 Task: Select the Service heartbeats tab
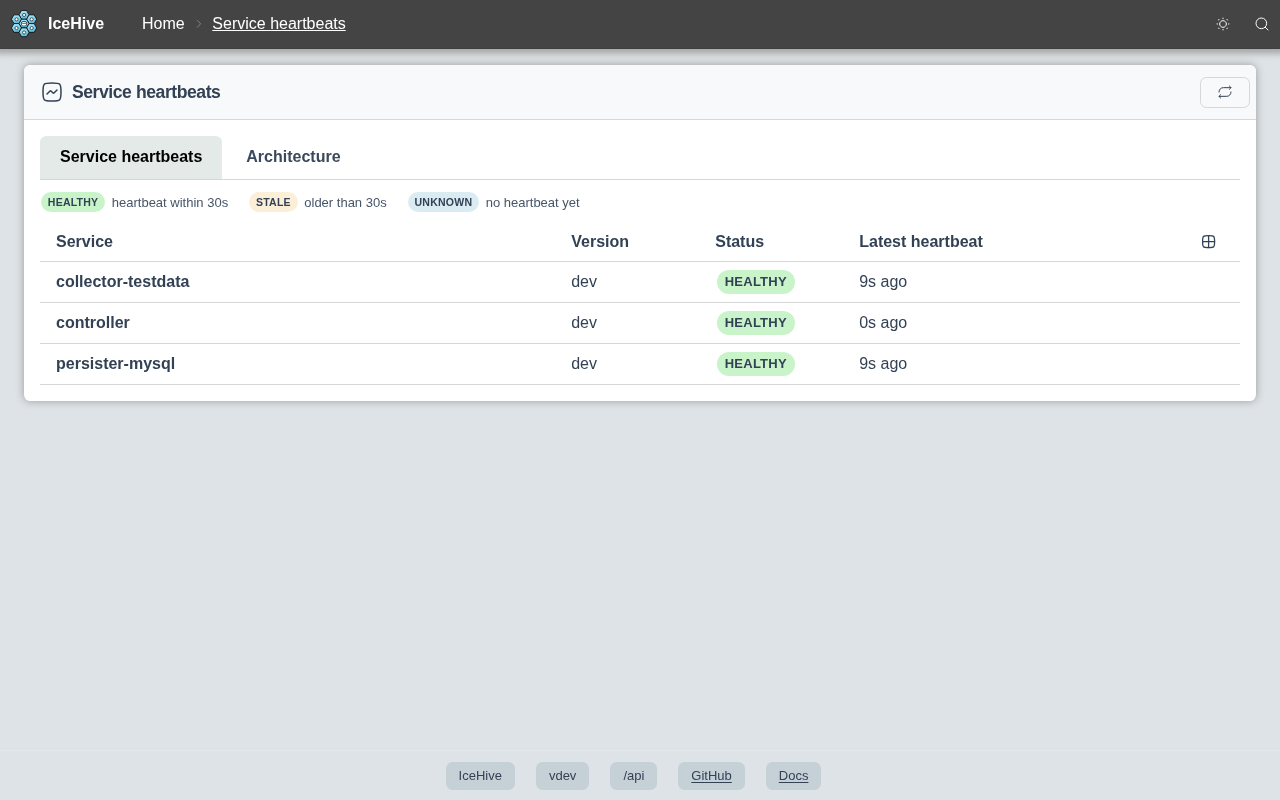click(131, 157)
